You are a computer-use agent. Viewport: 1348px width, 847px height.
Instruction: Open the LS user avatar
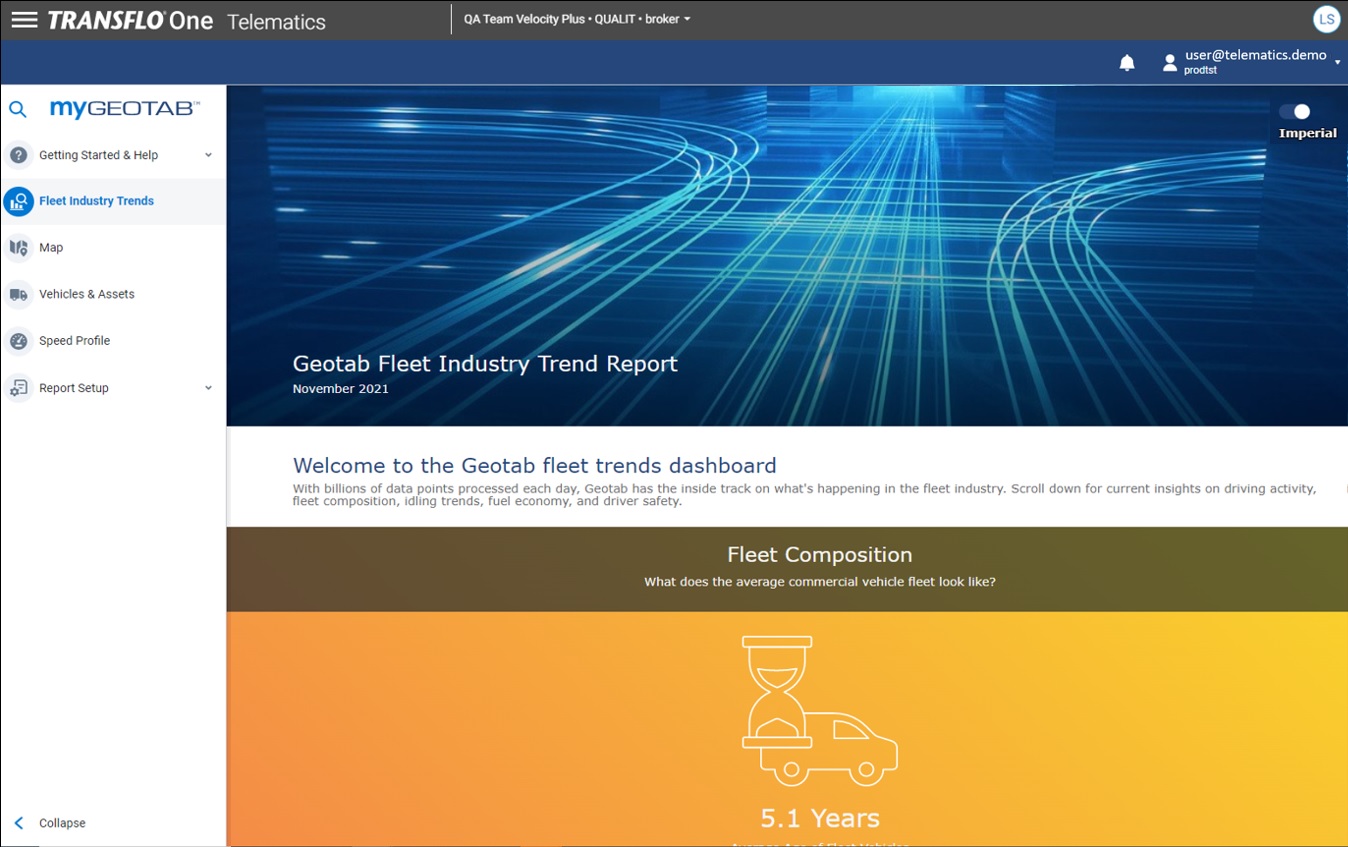(x=1326, y=19)
